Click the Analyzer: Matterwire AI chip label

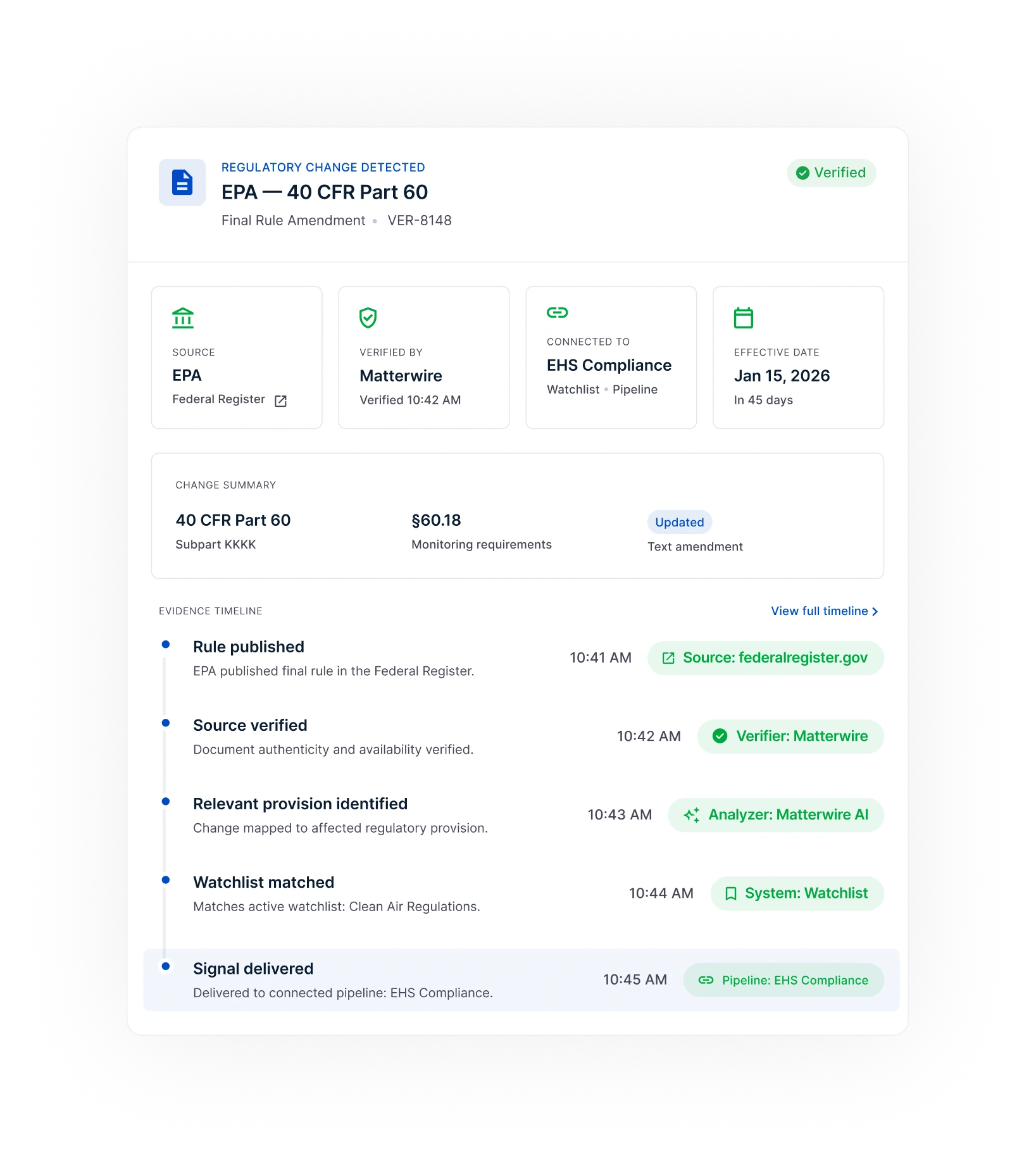pyautogui.click(x=788, y=814)
